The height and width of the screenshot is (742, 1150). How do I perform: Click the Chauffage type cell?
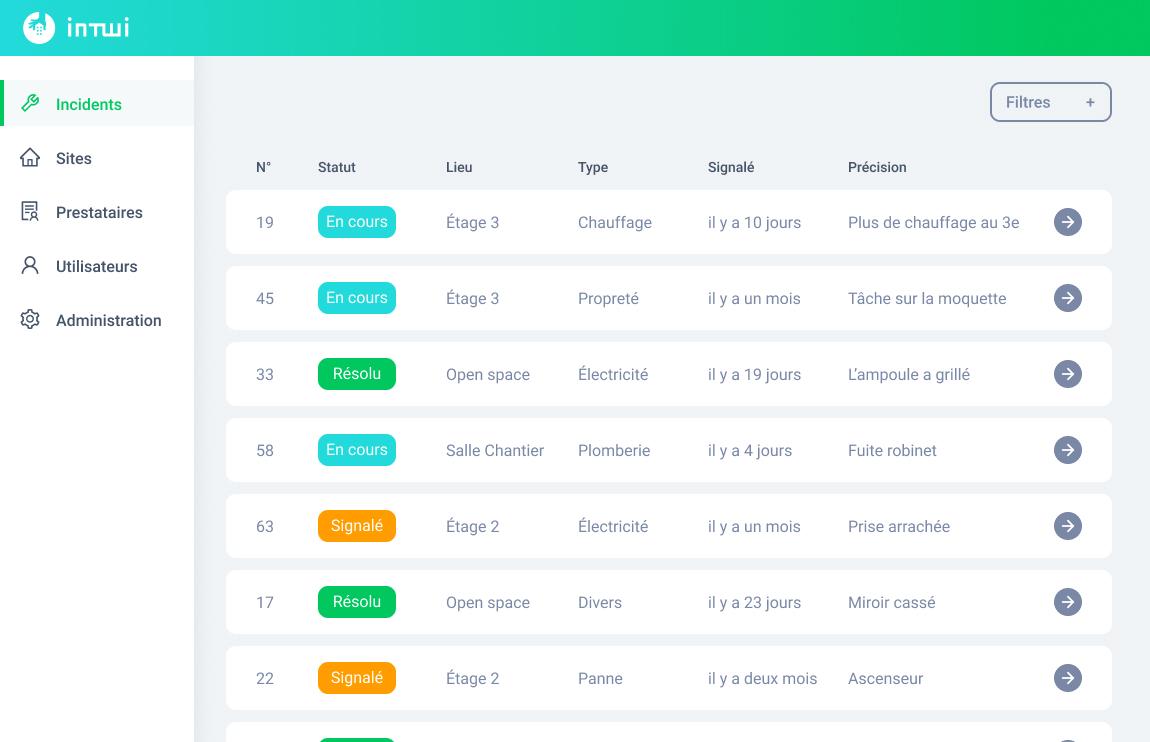tap(615, 222)
